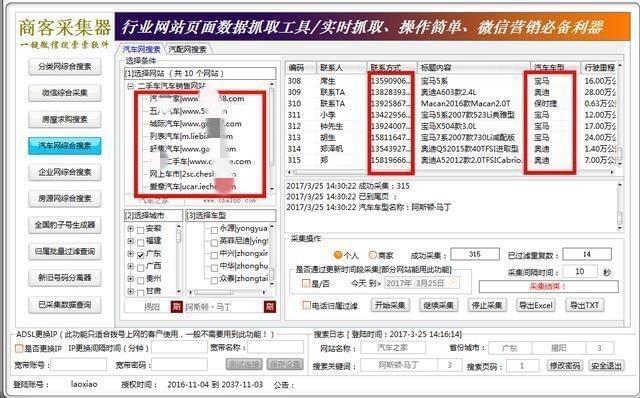640x398 pixels.
Task: Click the 导出Excel button
Action: coord(536,305)
